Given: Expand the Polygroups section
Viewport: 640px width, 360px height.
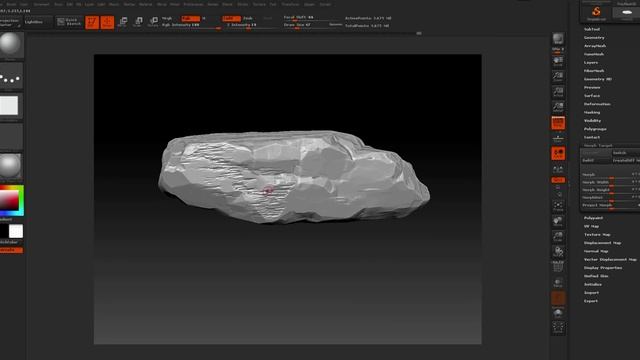Looking at the screenshot, I should [x=595, y=129].
